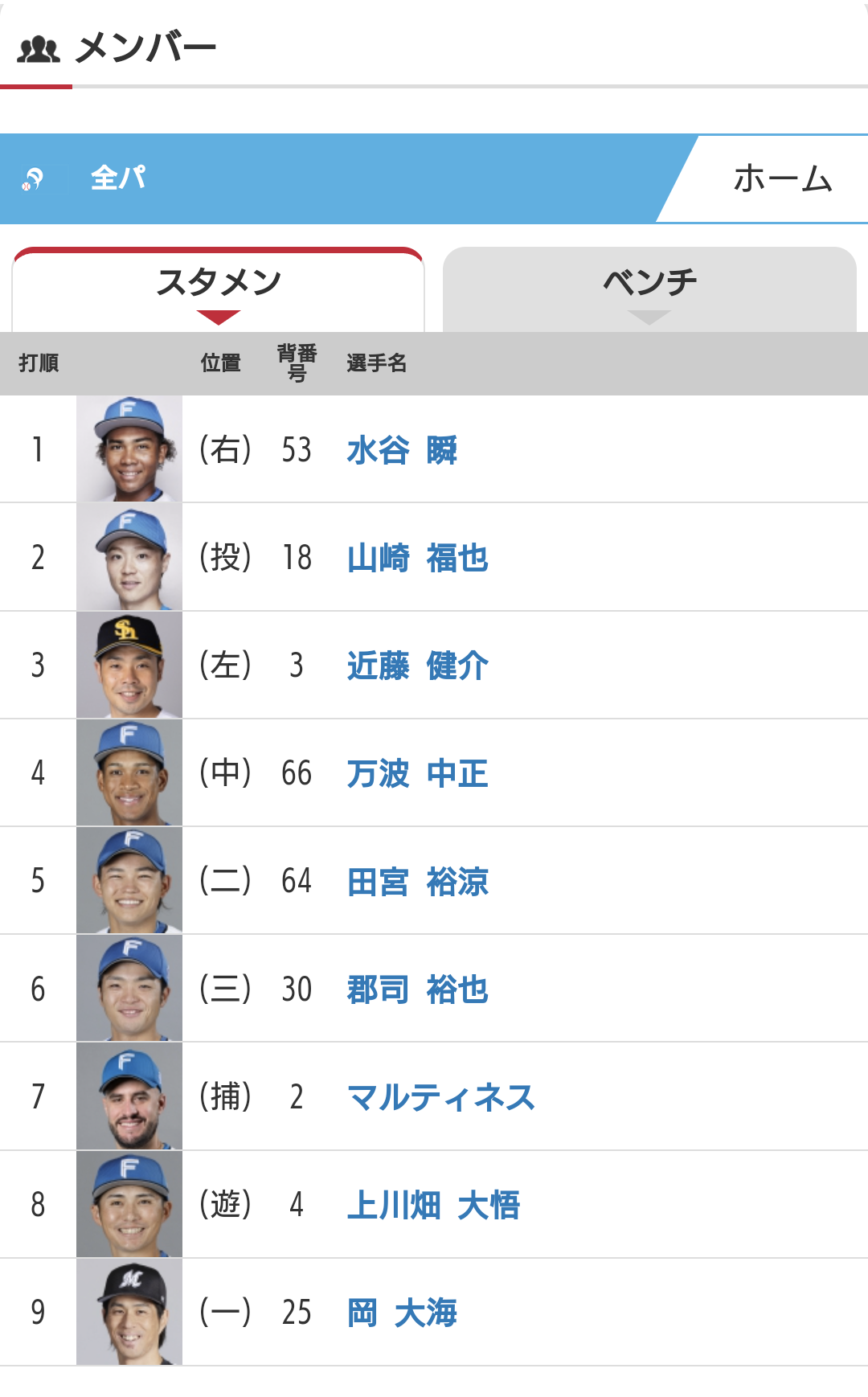868x1397 pixels.
Task: Click the Pacific League logo icon
Action: click(32, 178)
